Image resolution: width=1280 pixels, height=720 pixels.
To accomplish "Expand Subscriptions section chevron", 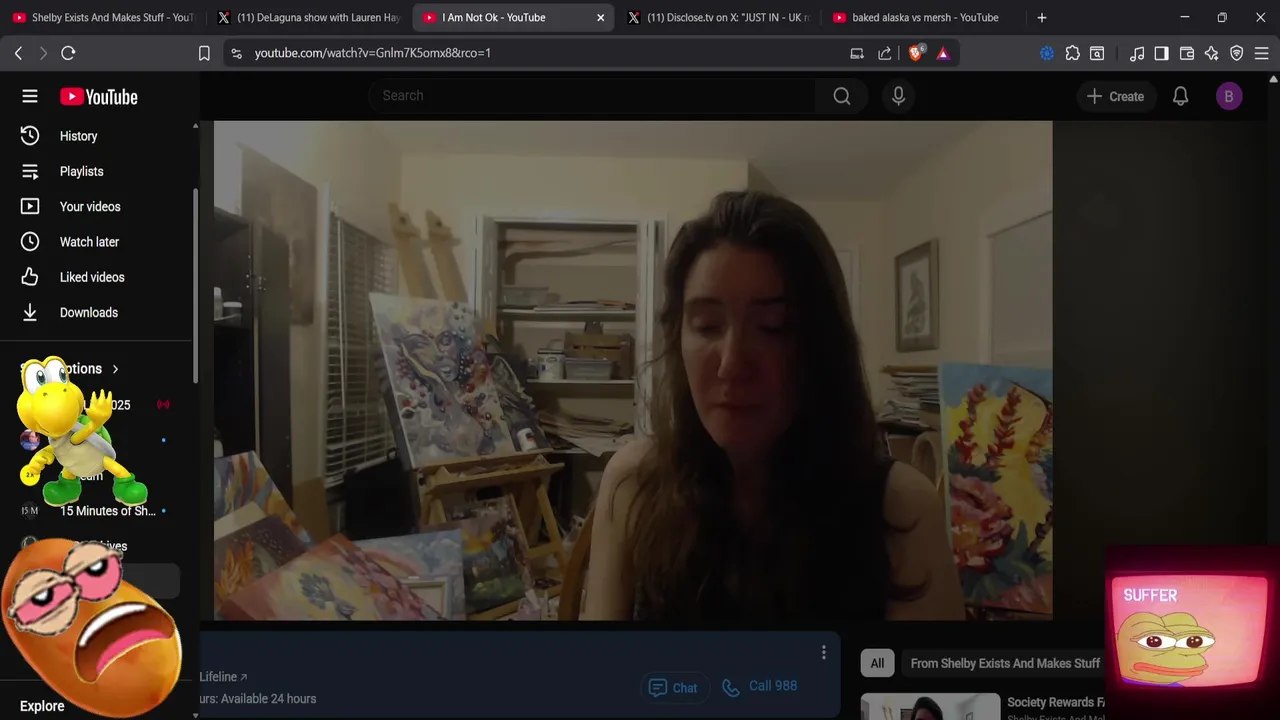I will [115, 369].
